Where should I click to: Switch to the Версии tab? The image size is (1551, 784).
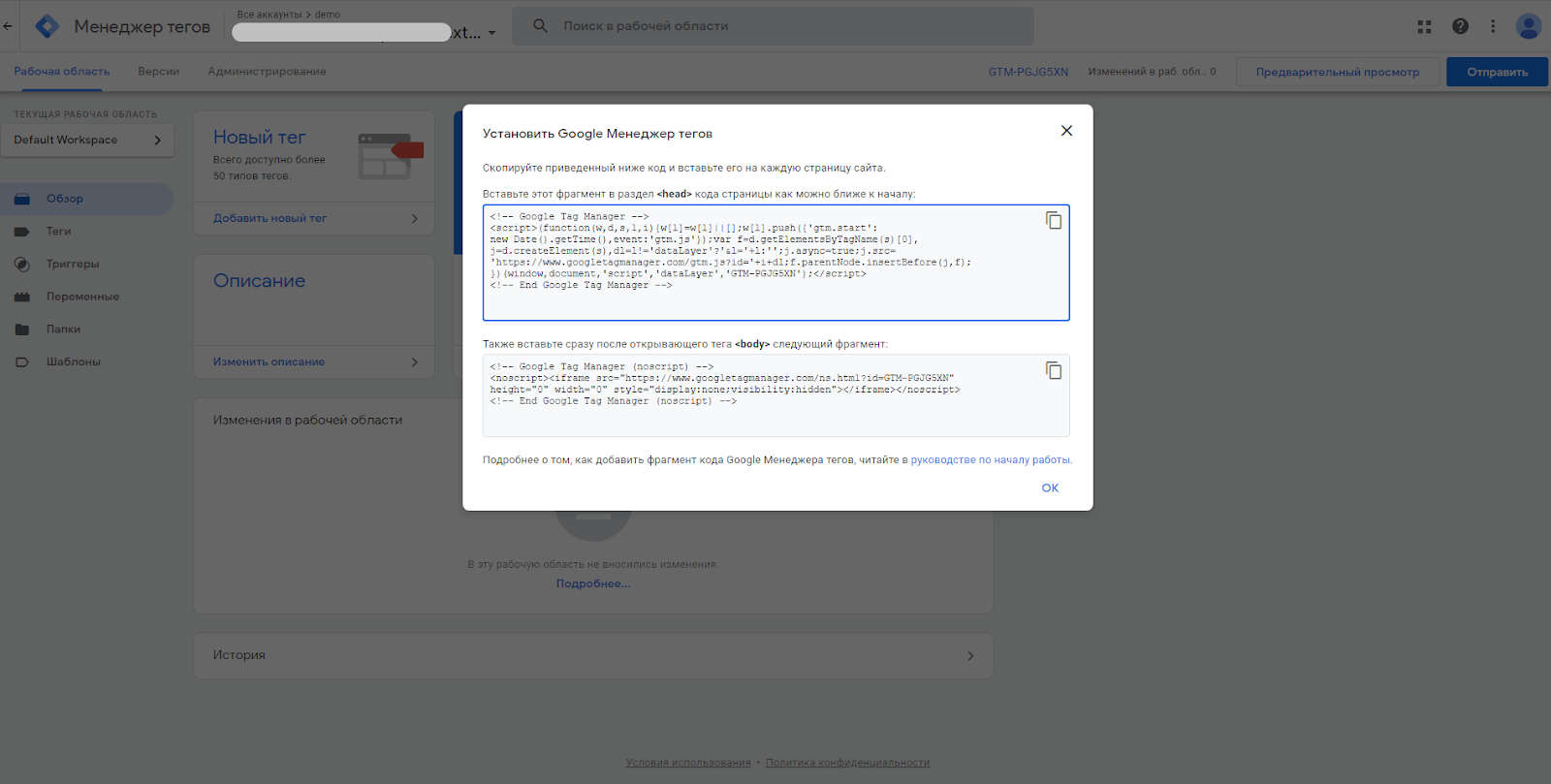pos(158,72)
